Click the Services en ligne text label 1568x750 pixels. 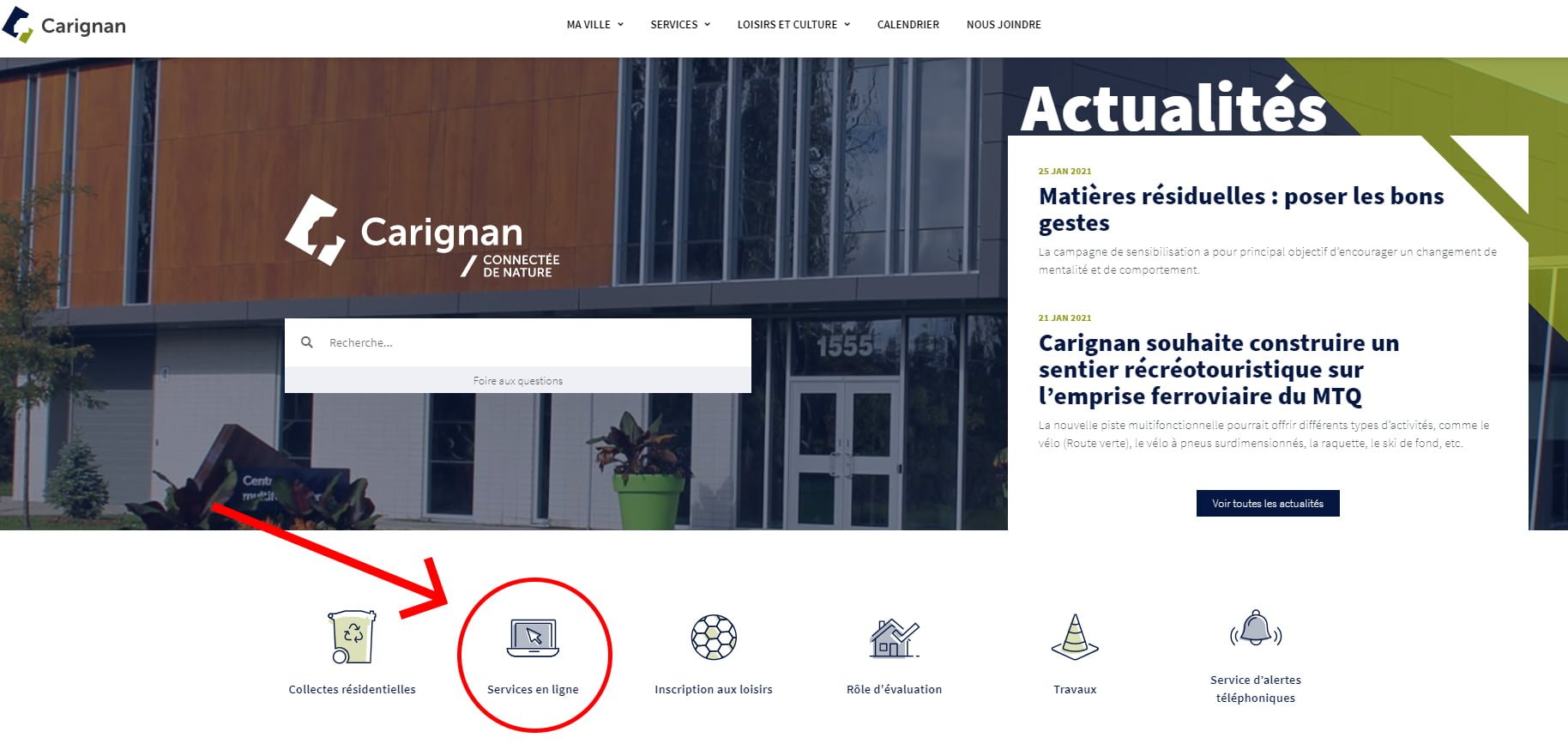coord(533,689)
